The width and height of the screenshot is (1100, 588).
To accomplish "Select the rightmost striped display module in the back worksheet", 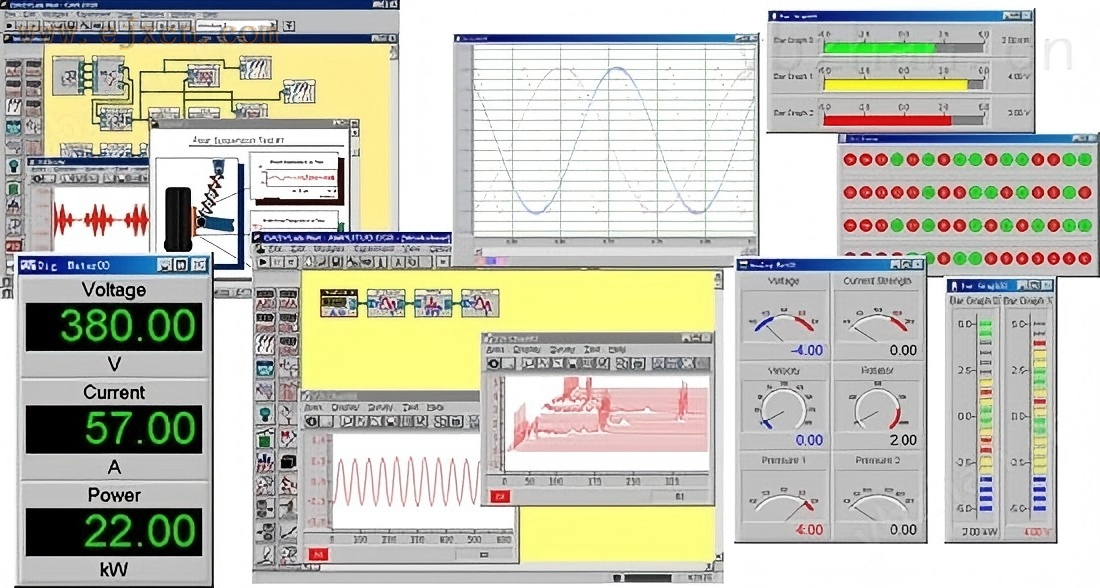I will coord(299,92).
